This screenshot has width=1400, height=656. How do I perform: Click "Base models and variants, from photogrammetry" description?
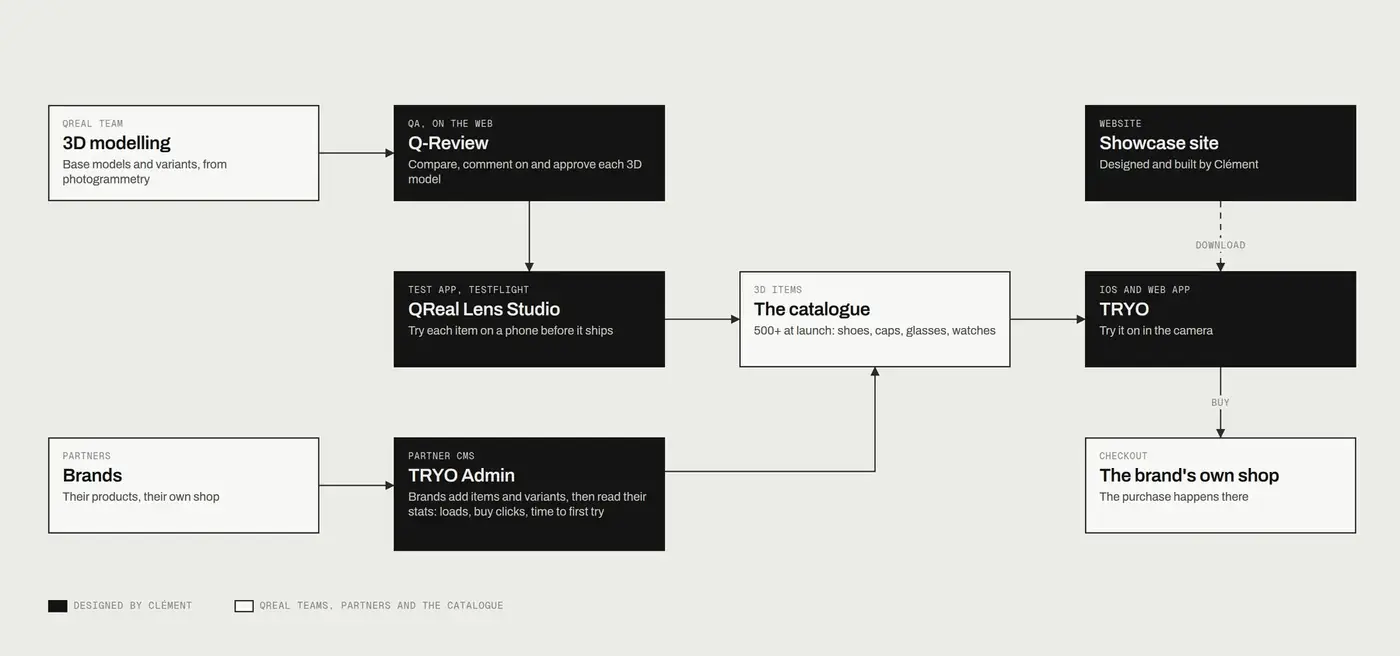tap(145, 172)
